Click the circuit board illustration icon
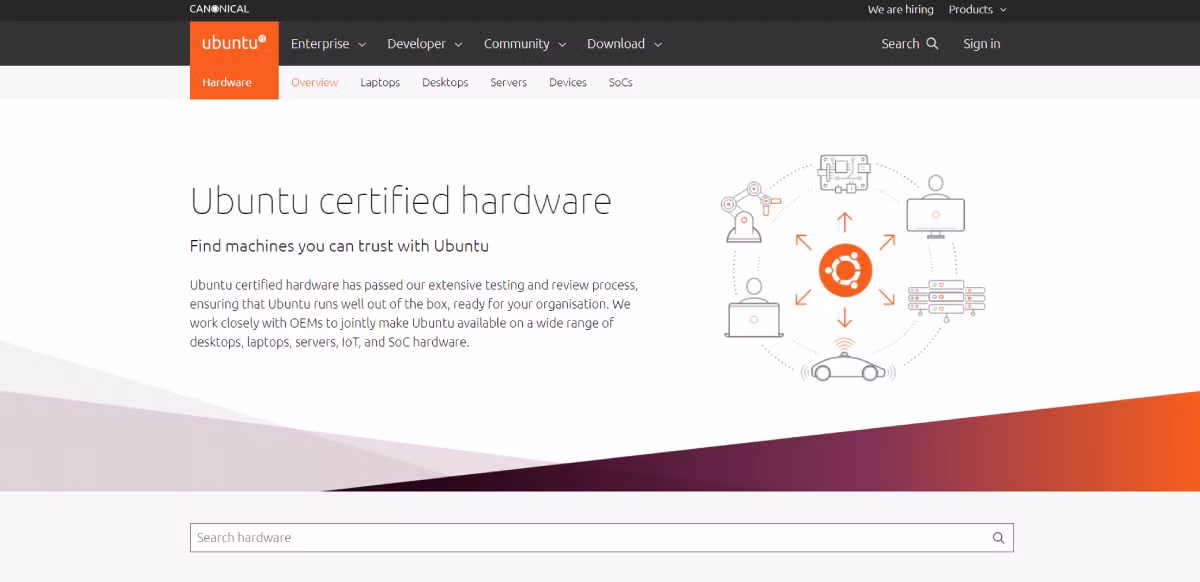Viewport: 1200px width, 582px height. 844,174
